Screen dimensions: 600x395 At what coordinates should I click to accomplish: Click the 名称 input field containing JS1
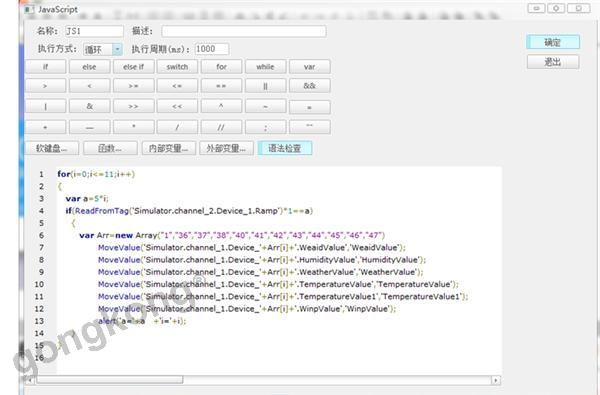[x=95, y=31]
